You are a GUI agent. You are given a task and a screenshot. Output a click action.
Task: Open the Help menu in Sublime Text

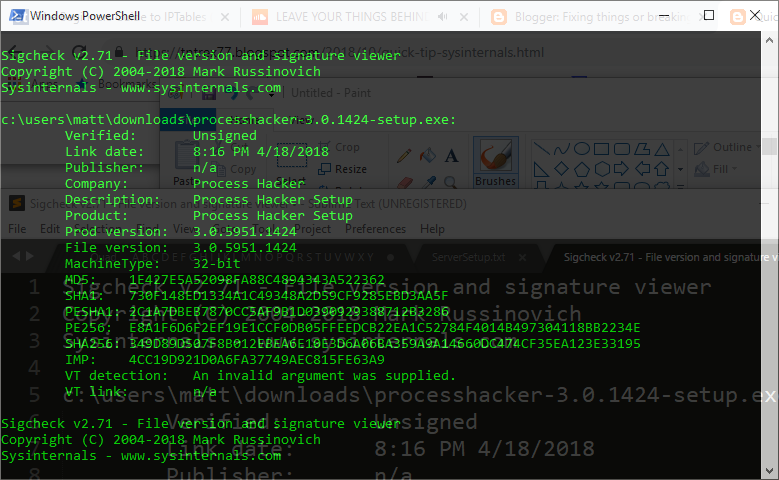coord(432,229)
